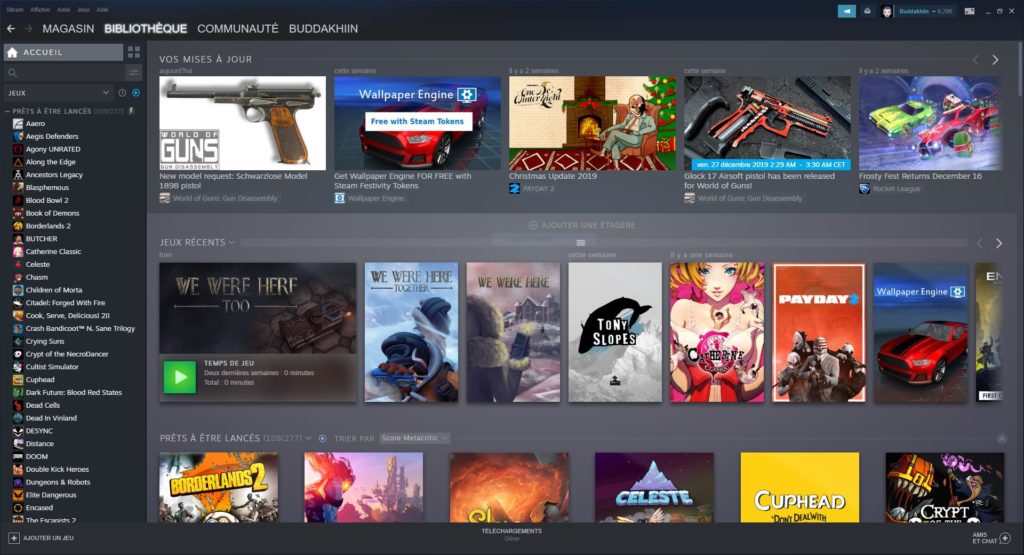Switch to the COMMUNAUTÉ tab

(x=238, y=29)
